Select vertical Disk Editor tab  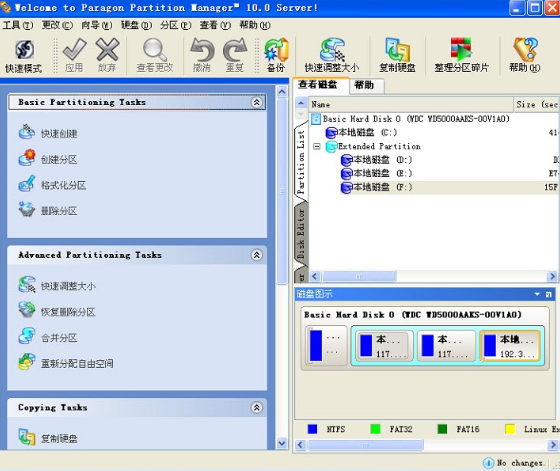[301, 234]
